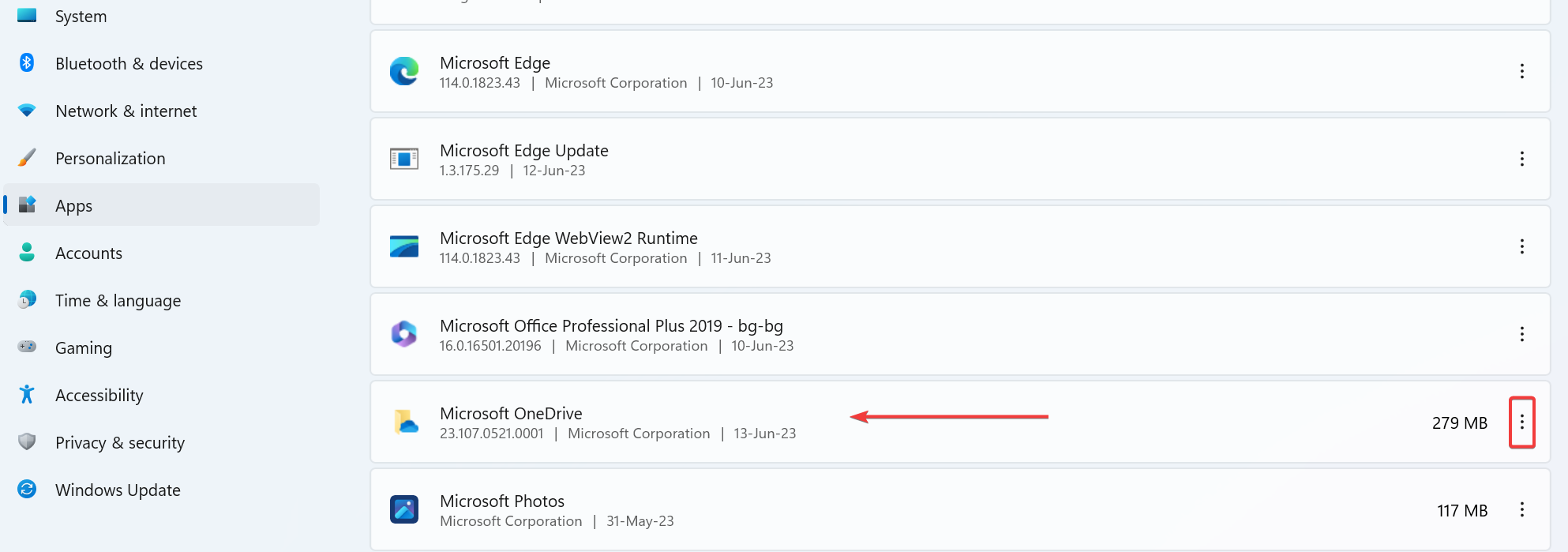Click the Microsoft Photos app icon
Screen dimensions: 1568x552
point(404,509)
